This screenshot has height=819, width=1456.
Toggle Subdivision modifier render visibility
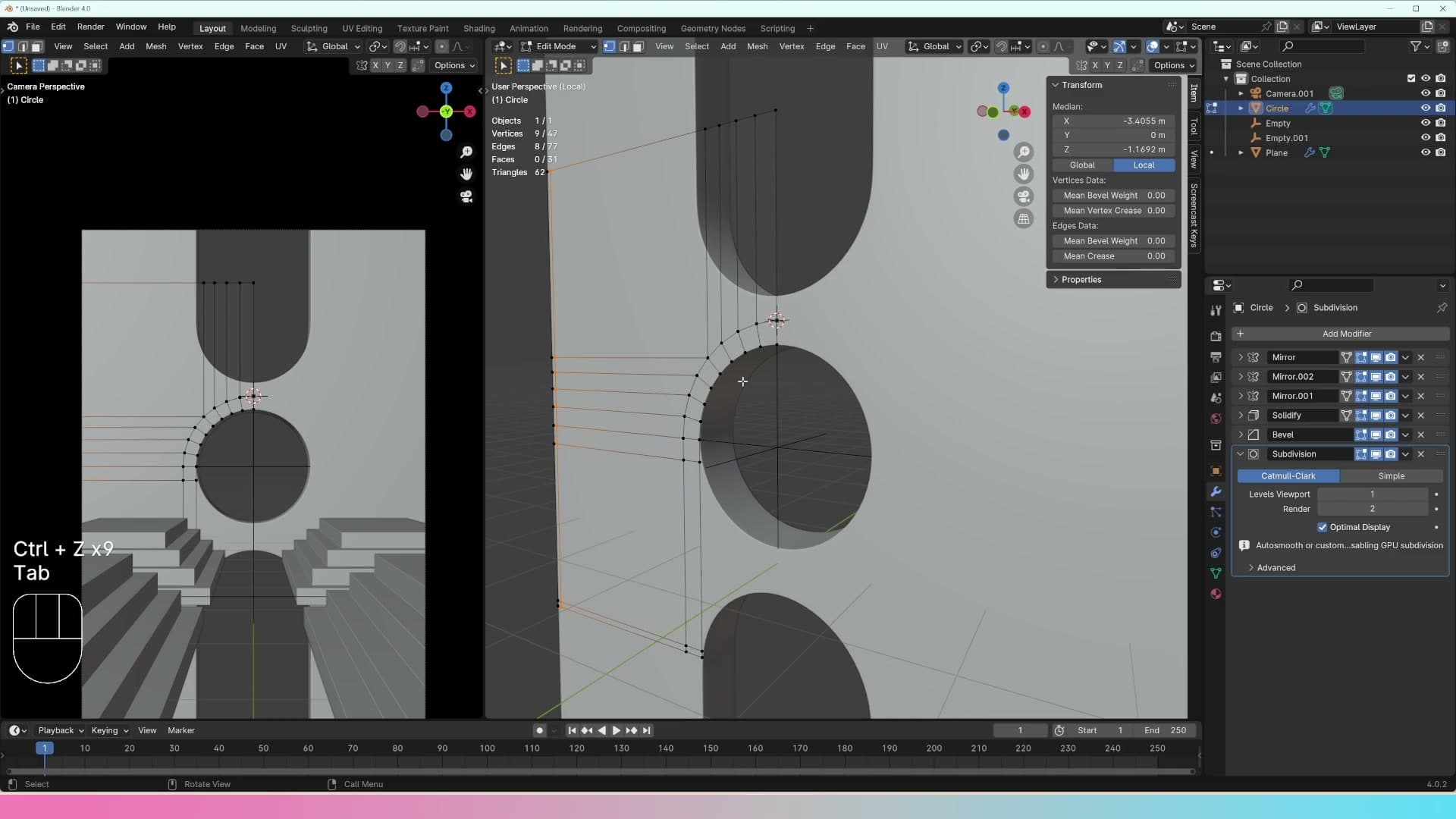pyautogui.click(x=1390, y=453)
